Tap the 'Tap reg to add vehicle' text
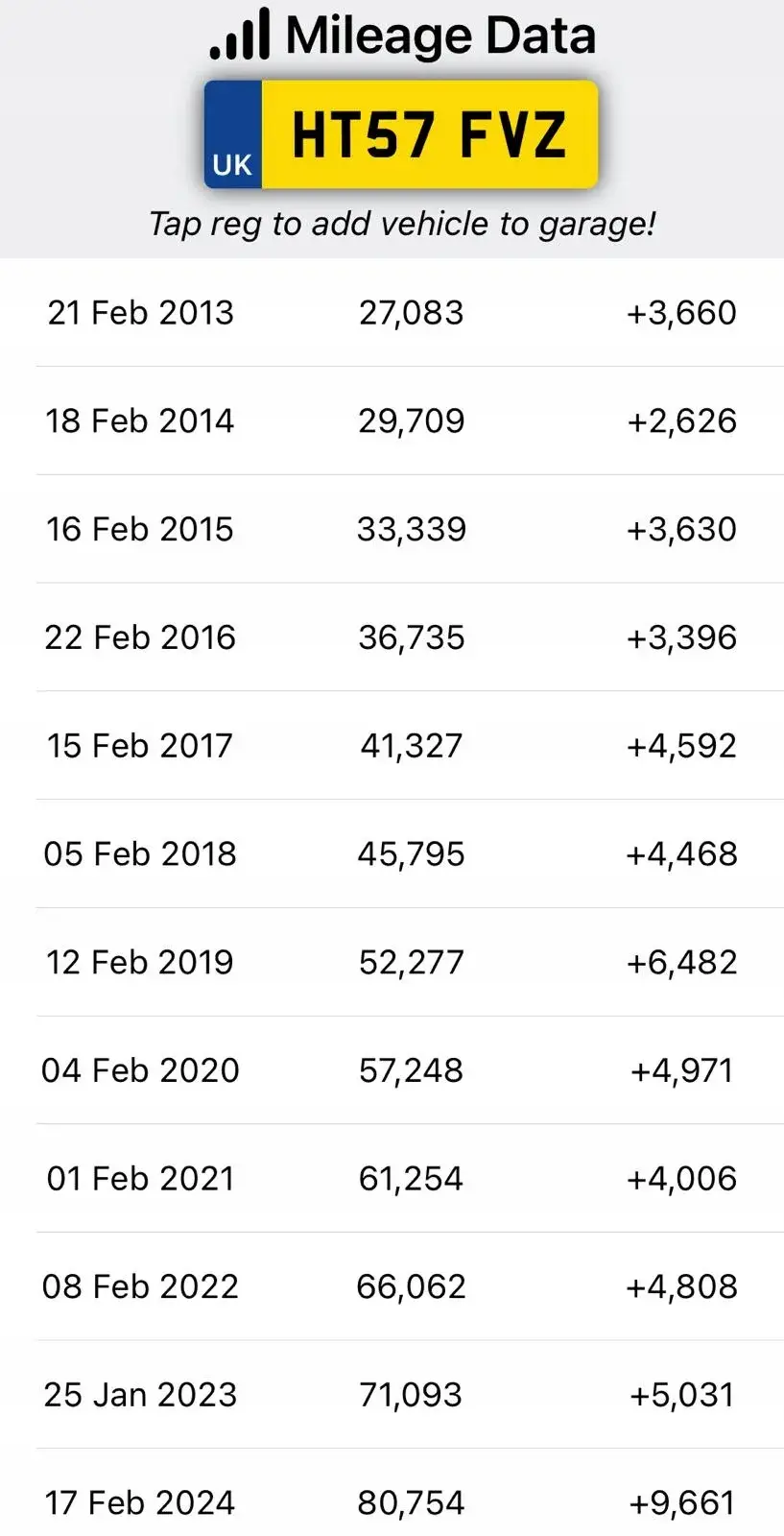Viewport: 784px width, 1536px height. [x=402, y=224]
